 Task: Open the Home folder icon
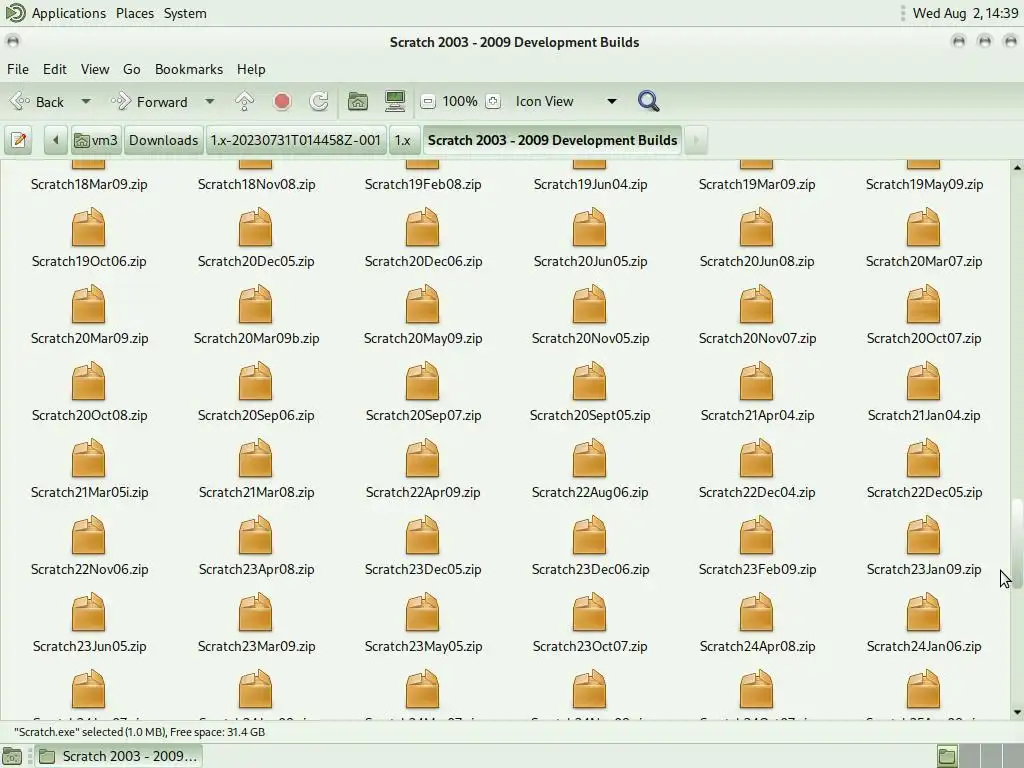point(357,102)
